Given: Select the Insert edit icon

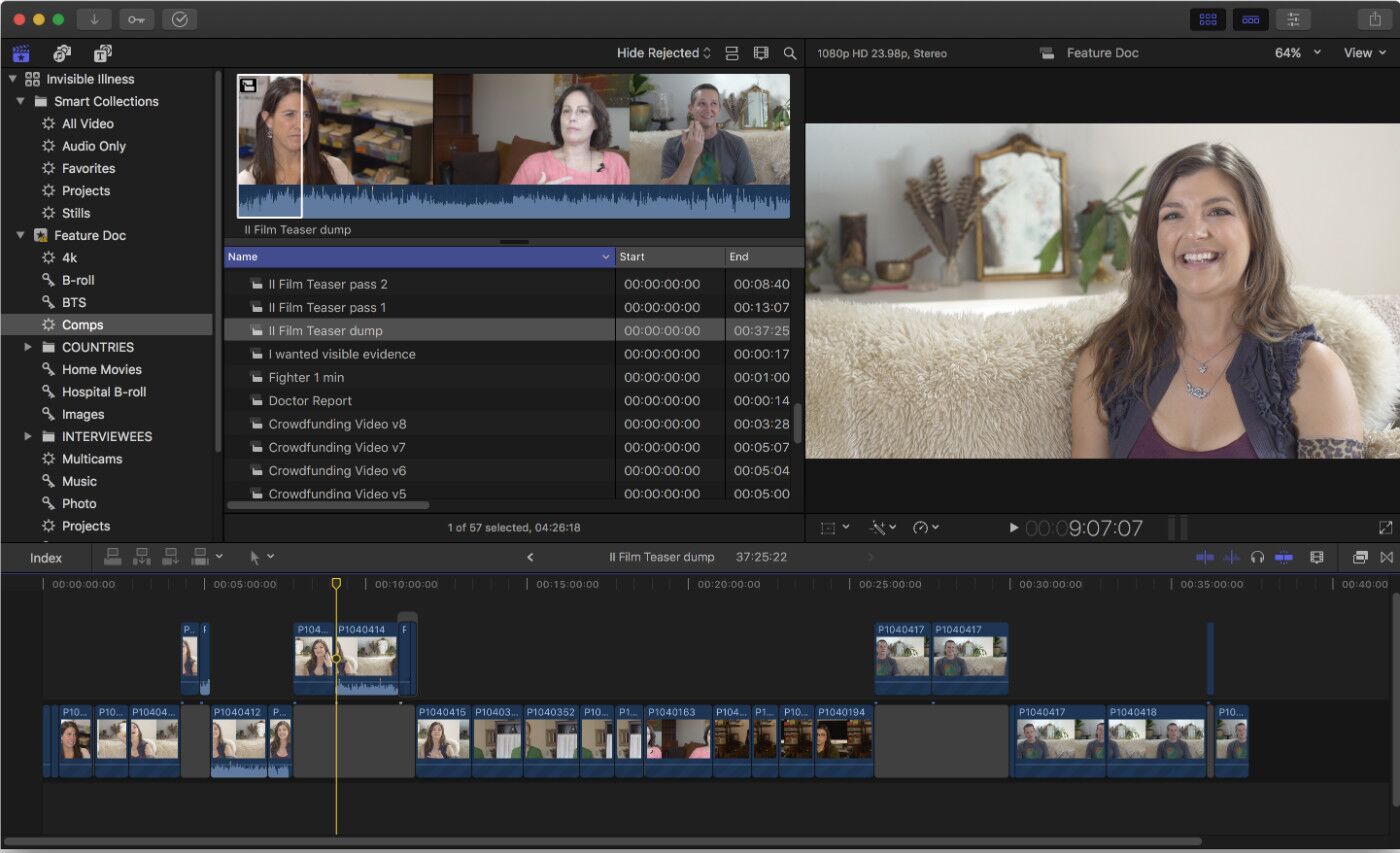Looking at the screenshot, I should pos(141,557).
